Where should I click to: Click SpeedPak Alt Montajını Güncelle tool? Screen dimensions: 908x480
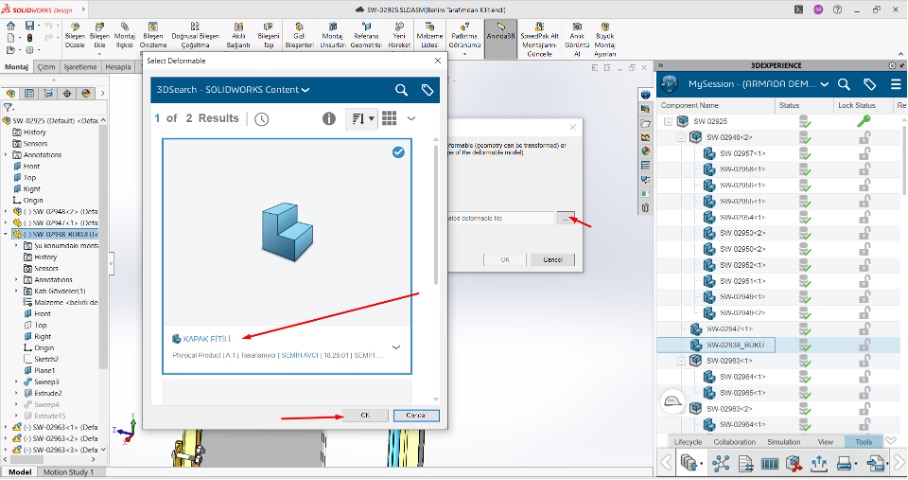coord(540,39)
